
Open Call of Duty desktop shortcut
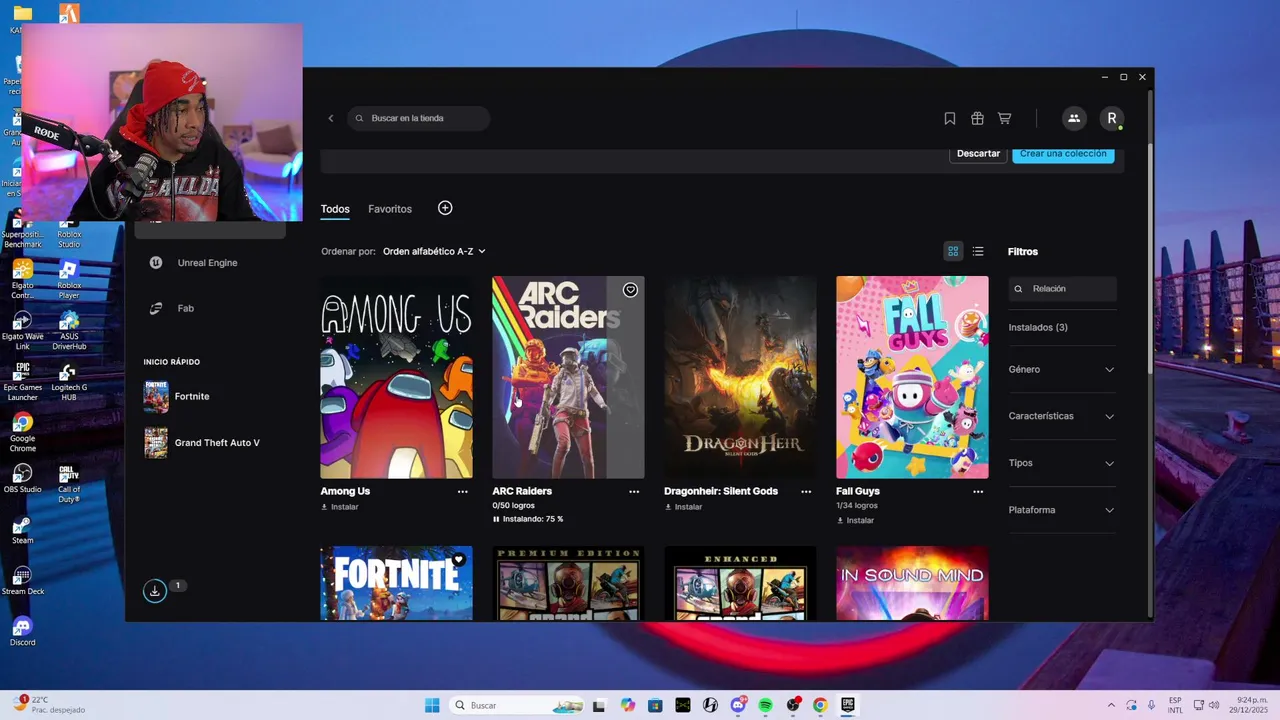click(x=68, y=483)
